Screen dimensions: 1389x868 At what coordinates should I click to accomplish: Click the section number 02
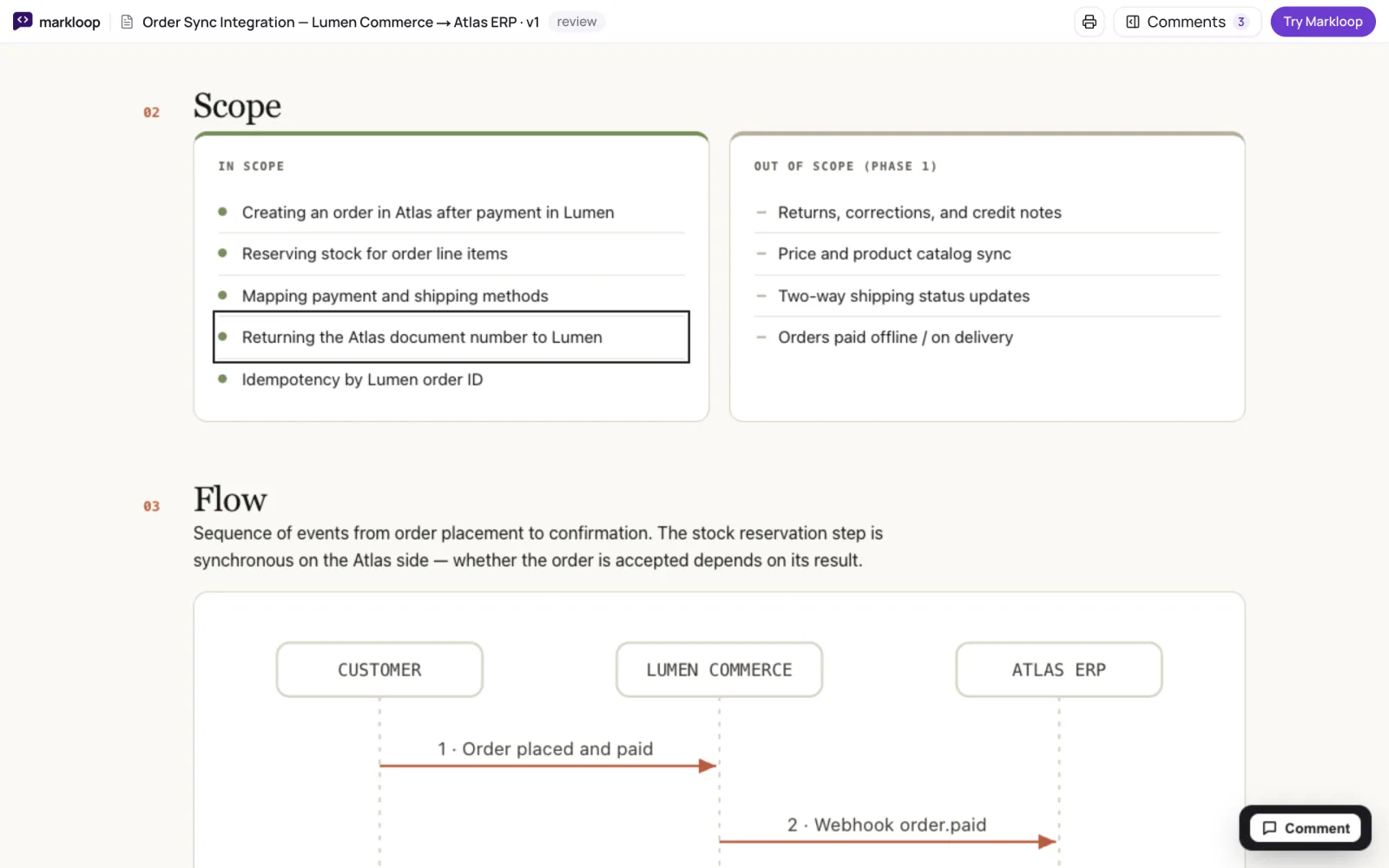tap(151, 112)
